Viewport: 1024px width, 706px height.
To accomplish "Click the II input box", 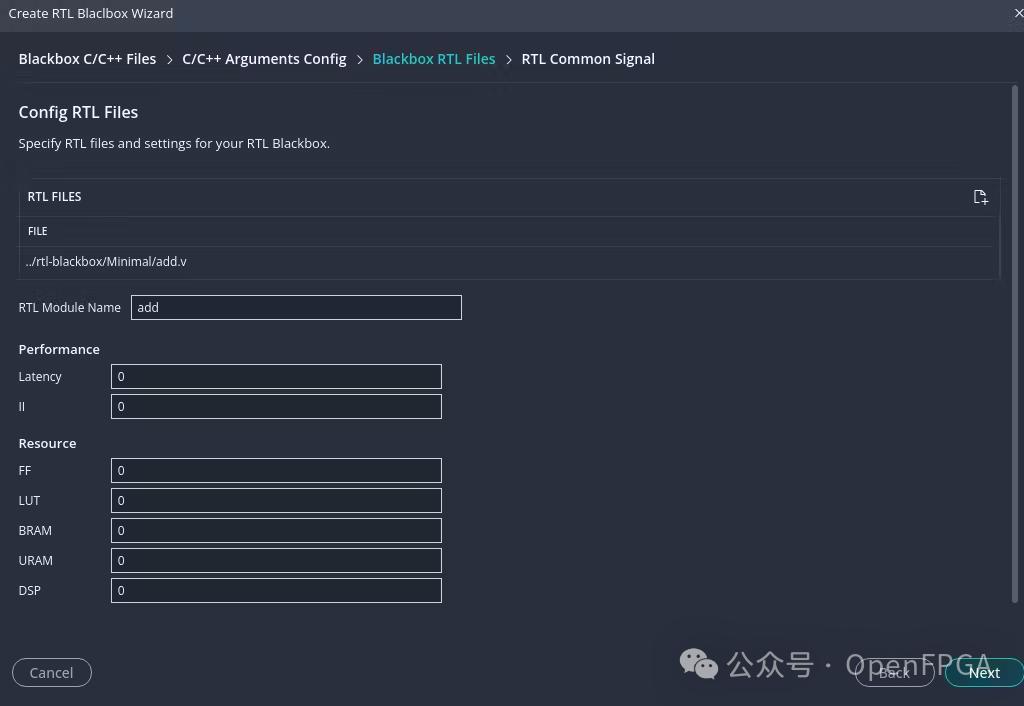I will pyautogui.click(x=276, y=407).
